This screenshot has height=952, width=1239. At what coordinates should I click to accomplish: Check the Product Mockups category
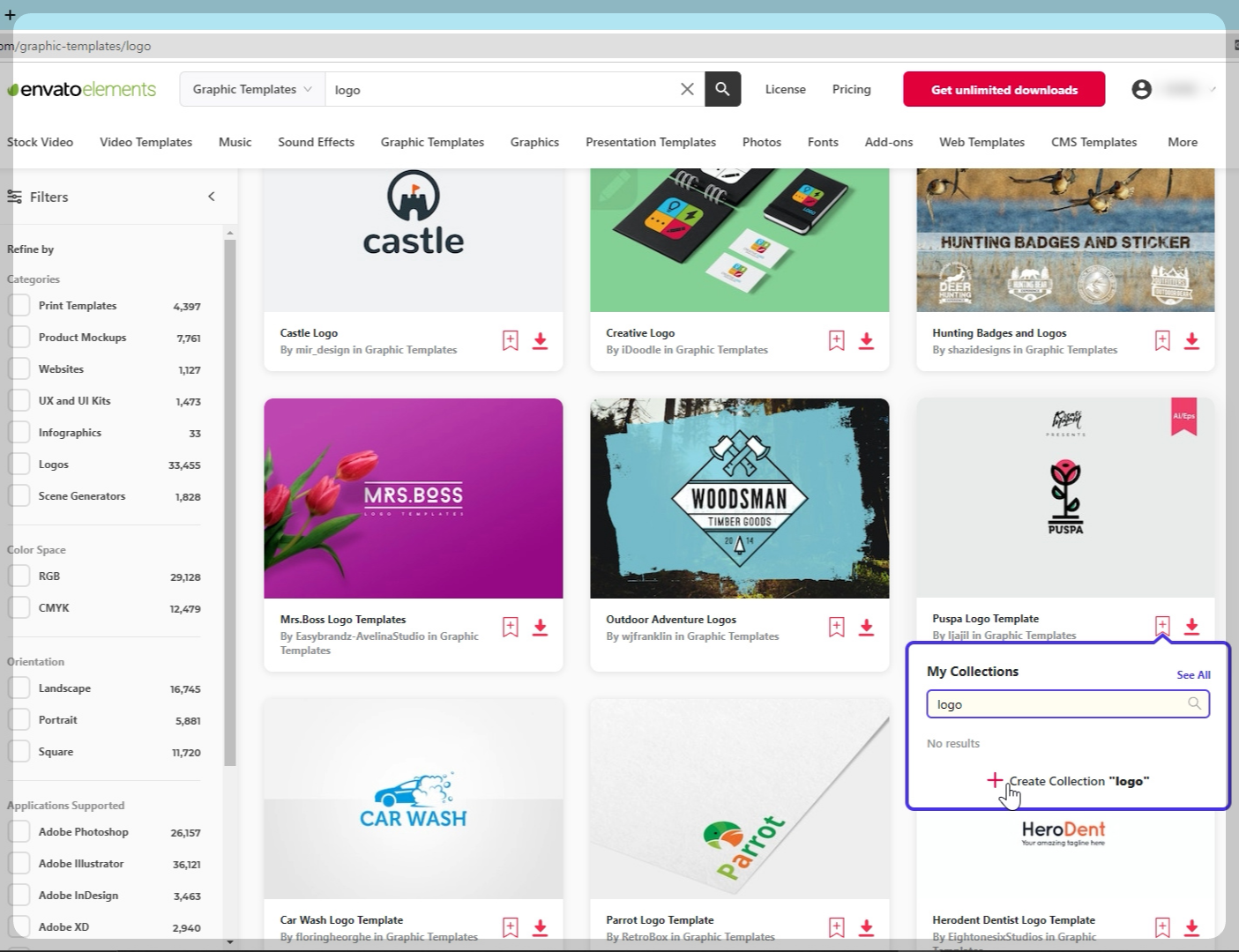tap(19, 338)
